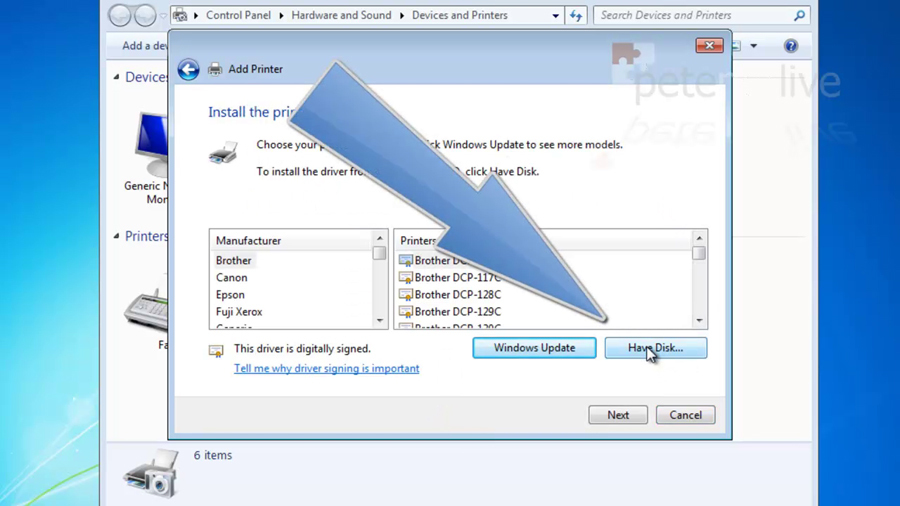Click the explorer forward navigation button
The height and width of the screenshot is (506, 900).
tap(145, 15)
